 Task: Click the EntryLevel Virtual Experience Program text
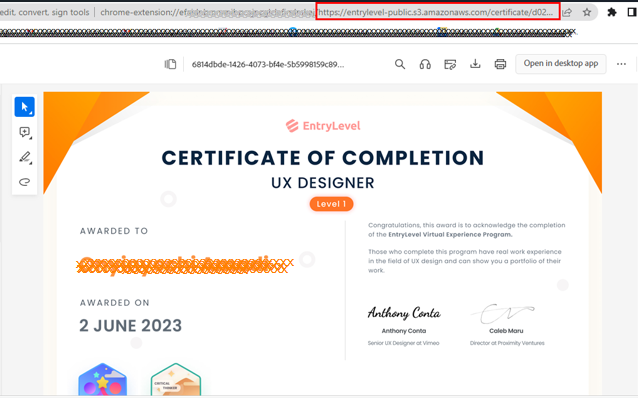point(450,234)
